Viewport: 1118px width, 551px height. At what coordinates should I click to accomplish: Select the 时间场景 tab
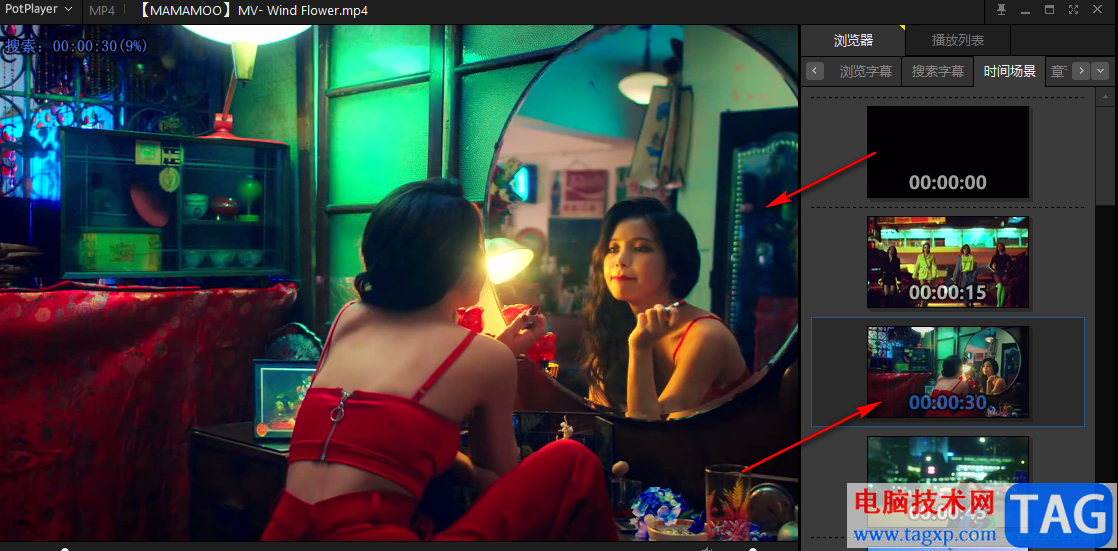coord(1010,71)
